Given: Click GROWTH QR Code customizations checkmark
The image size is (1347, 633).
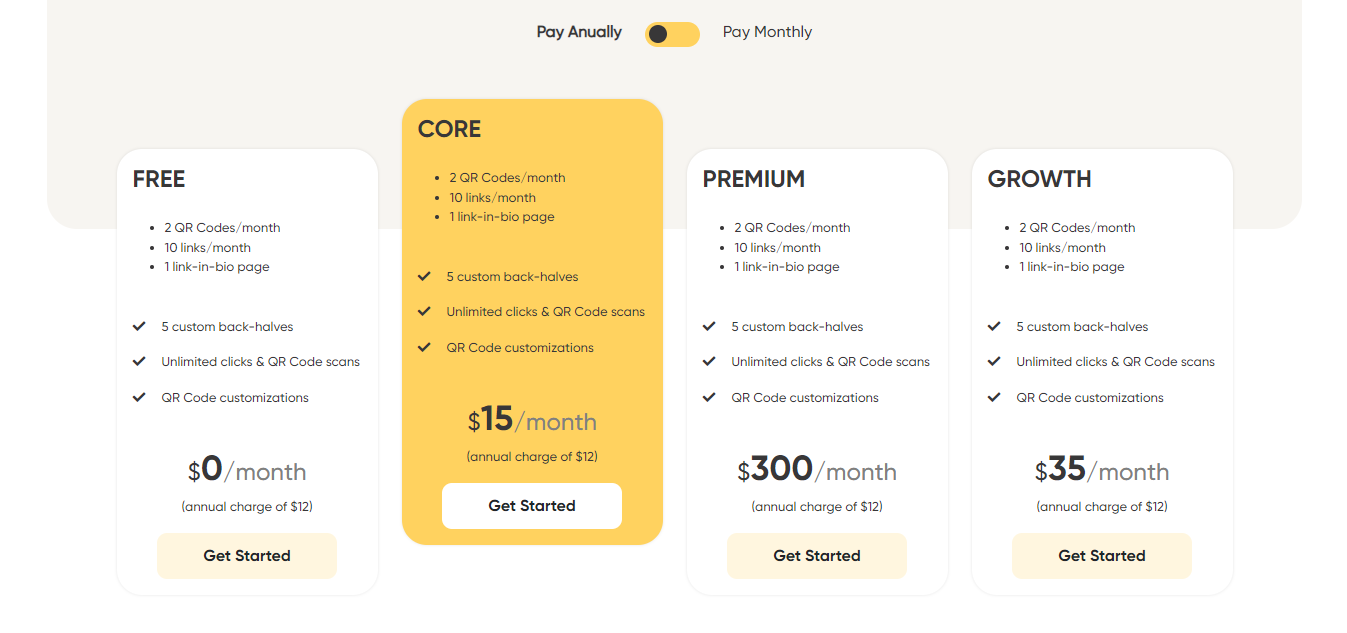Looking at the screenshot, I should (994, 398).
